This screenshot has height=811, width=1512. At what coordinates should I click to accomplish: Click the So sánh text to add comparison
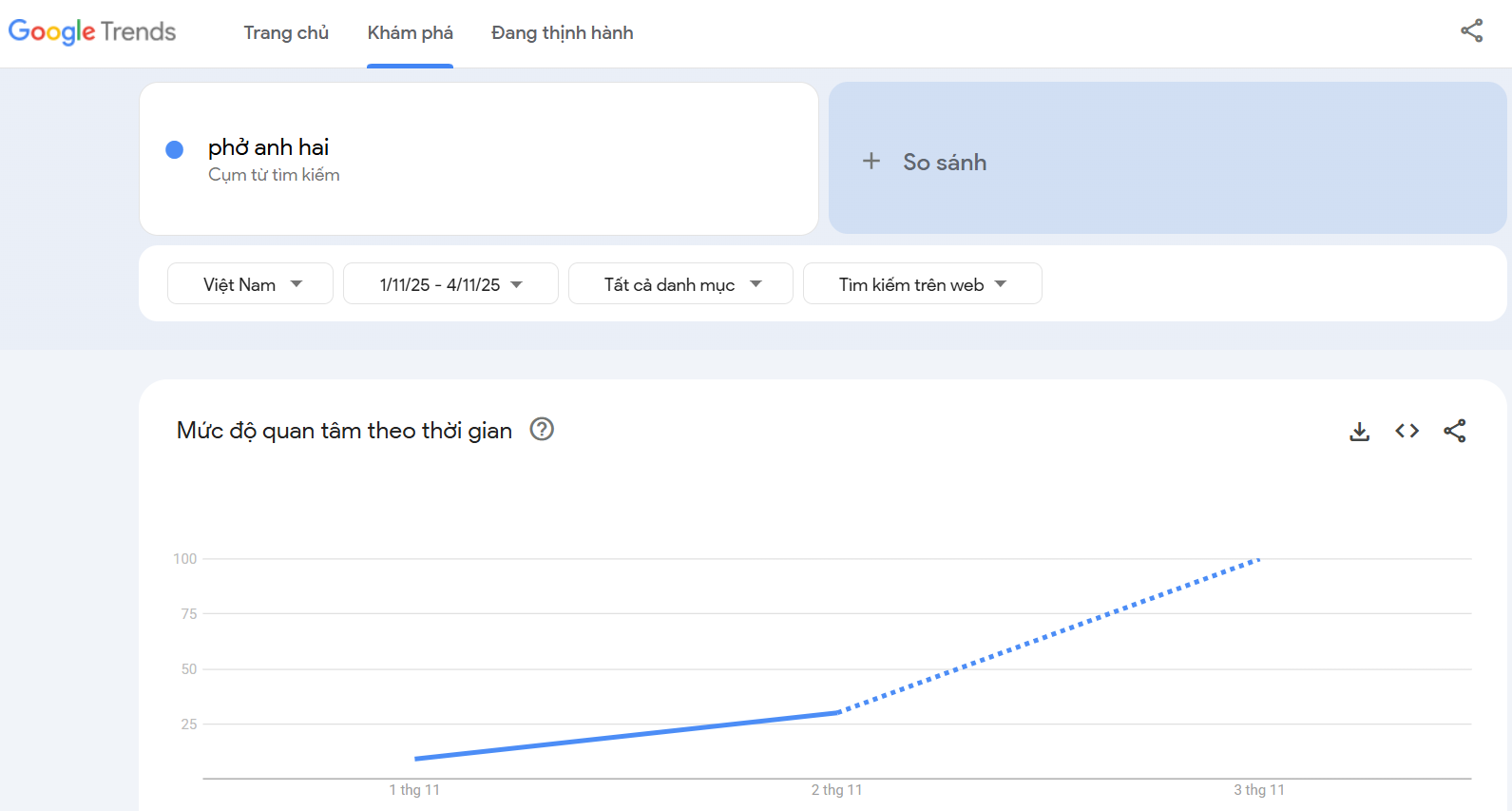pyautogui.click(x=944, y=163)
